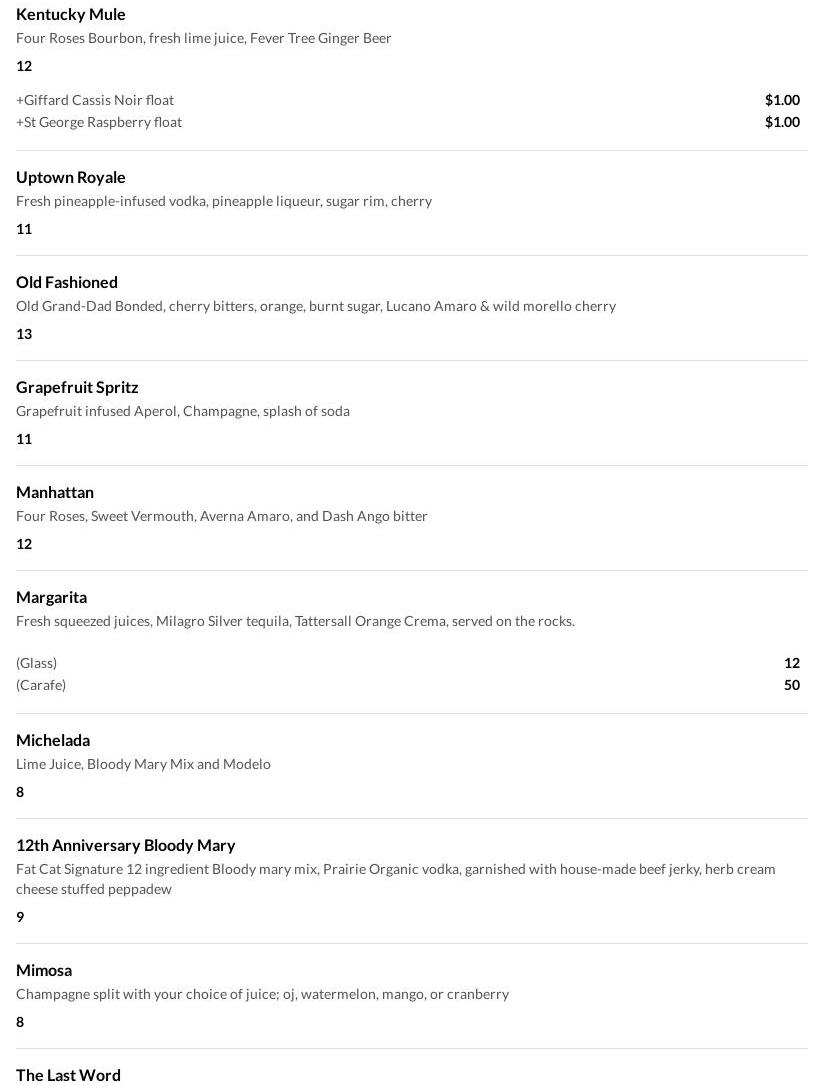Select the Grapefruit Spritz title

point(77,387)
